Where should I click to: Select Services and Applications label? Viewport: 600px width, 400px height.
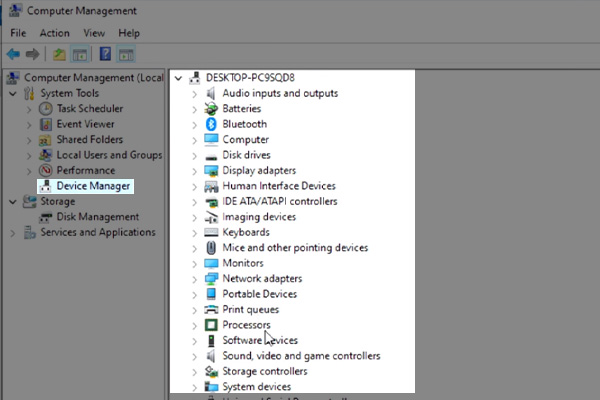(x=98, y=232)
